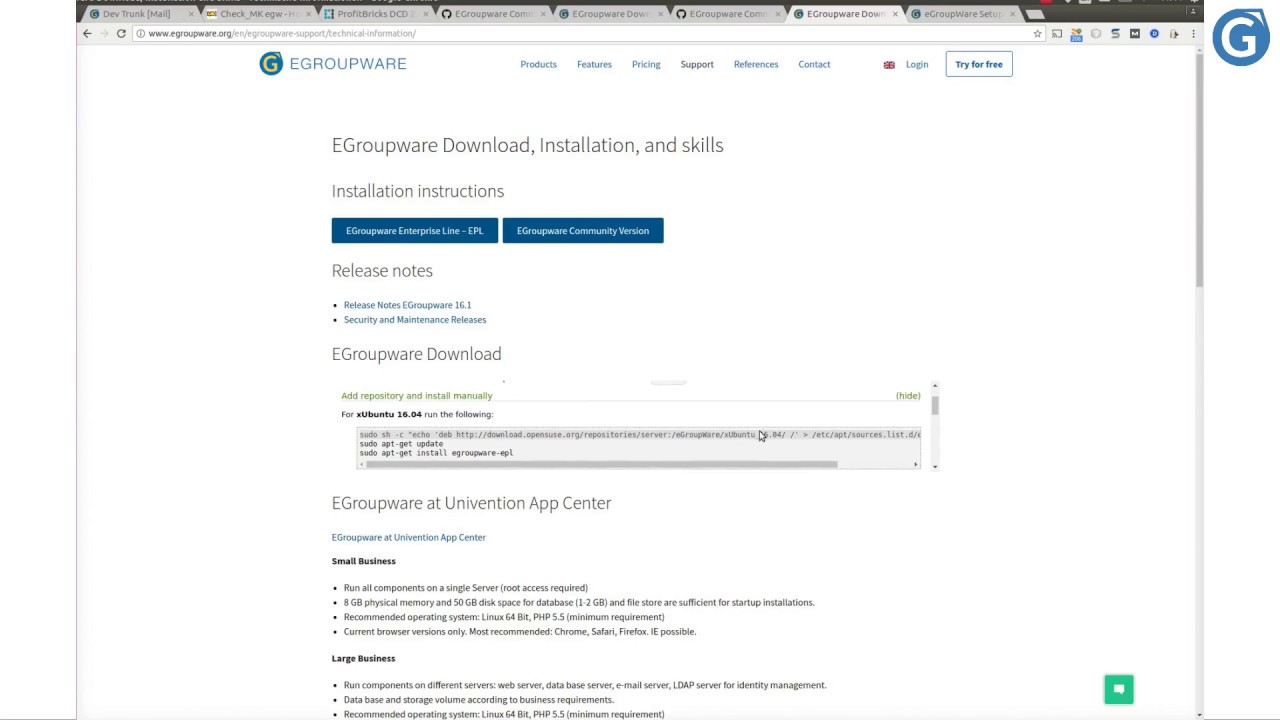Collapse instructions with the (hide) link
1280x720 pixels.
coord(908,396)
